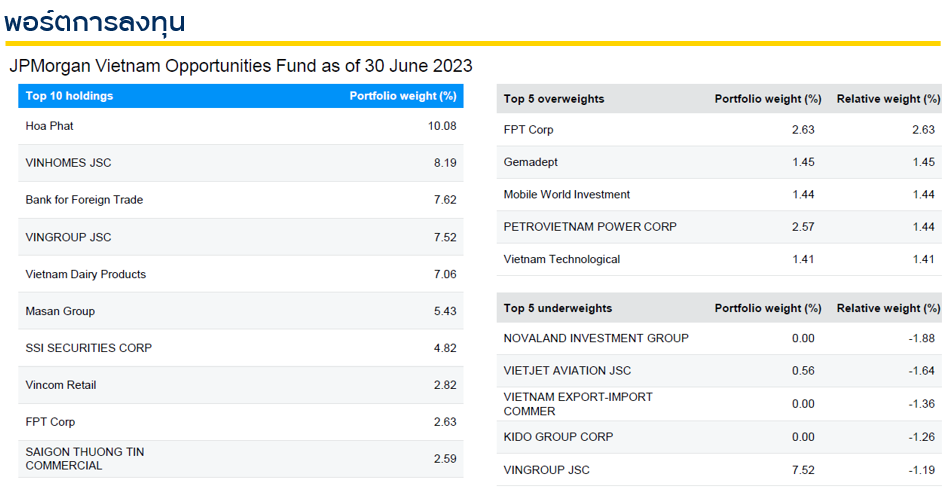Click the Top 5 overweights header
This screenshot has width=951, height=493.
pos(554,99)
